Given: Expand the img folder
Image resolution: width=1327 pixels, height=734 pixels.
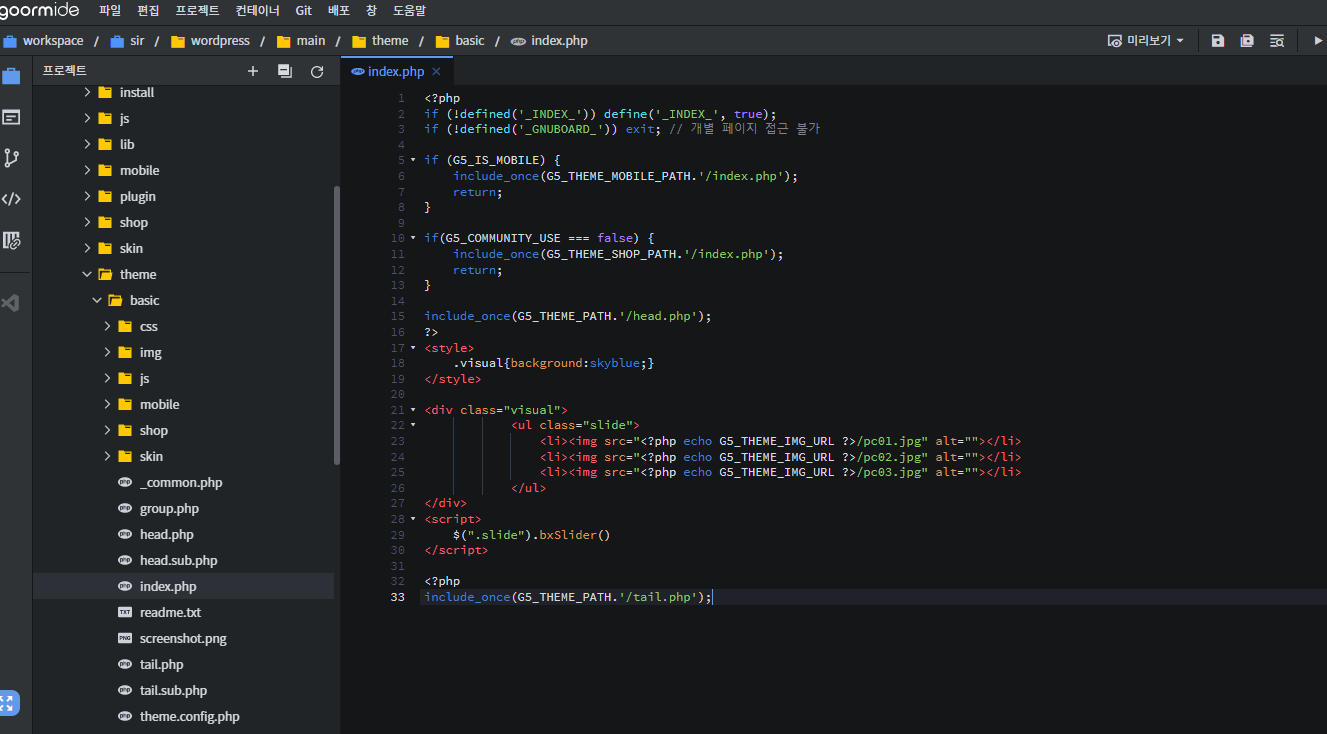Looking at the screenshot, I should point(107,352).
